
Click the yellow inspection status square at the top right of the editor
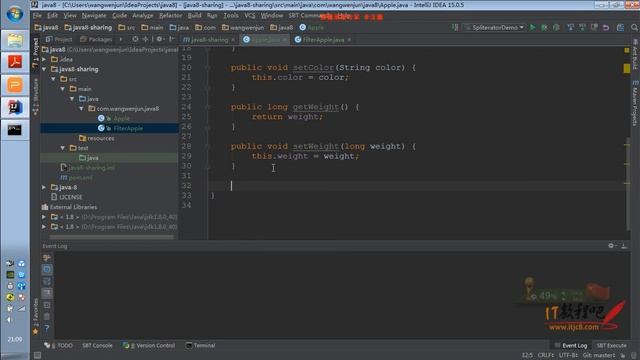(627, 50)
